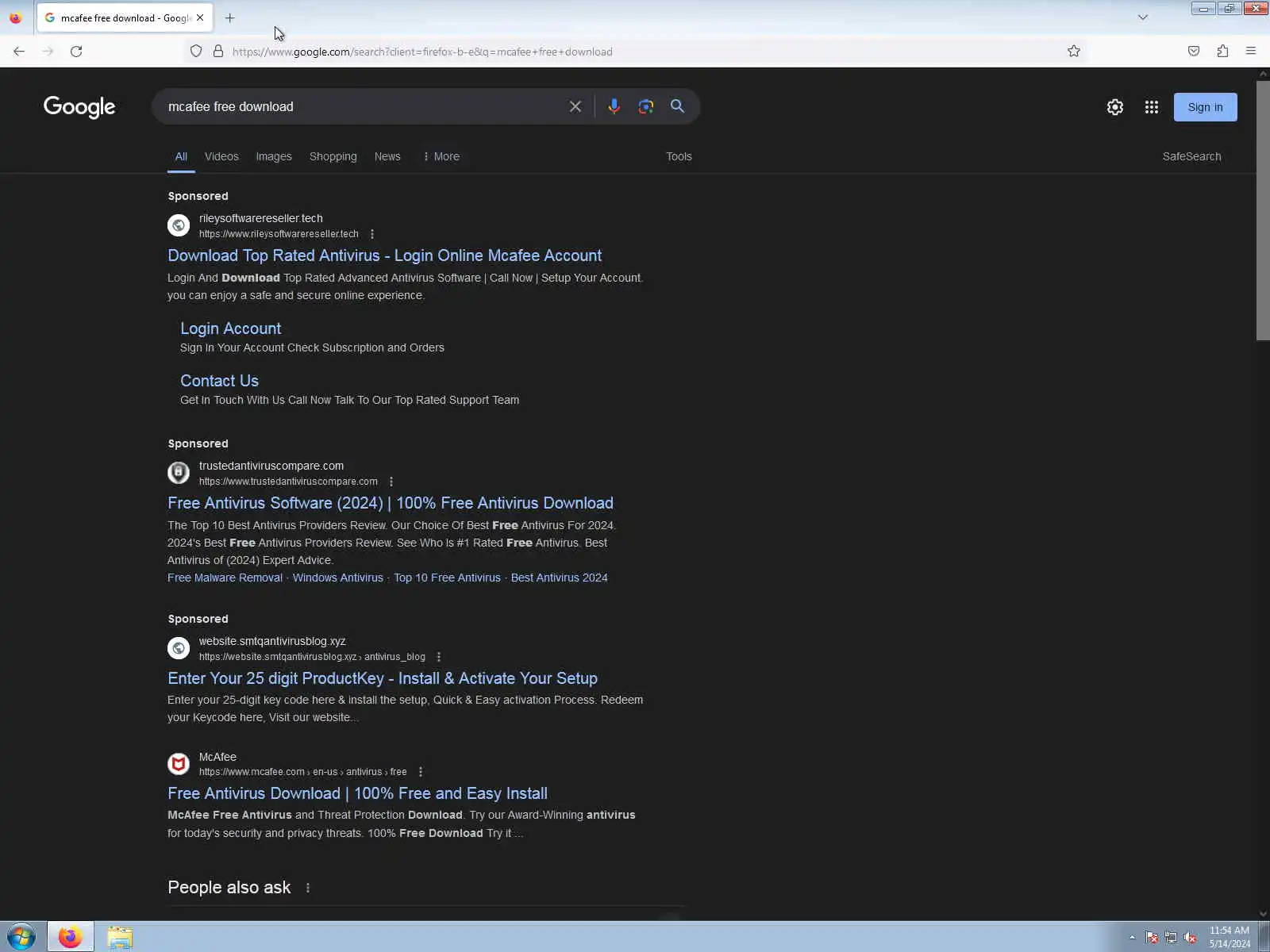Viewport: 1270px width, 952px height.
Task: Open options for smtqantivirusblog ad
Action: click(439, 657)
